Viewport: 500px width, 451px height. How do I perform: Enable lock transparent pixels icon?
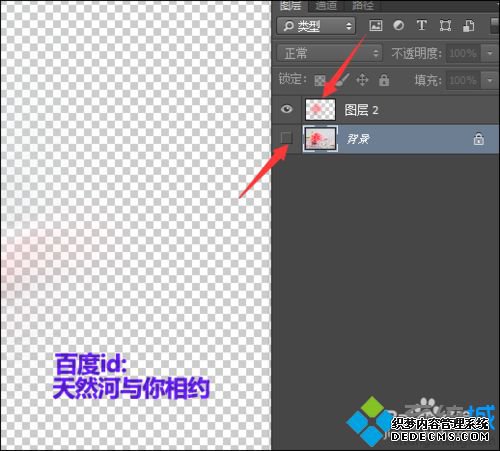click(320, 80)
